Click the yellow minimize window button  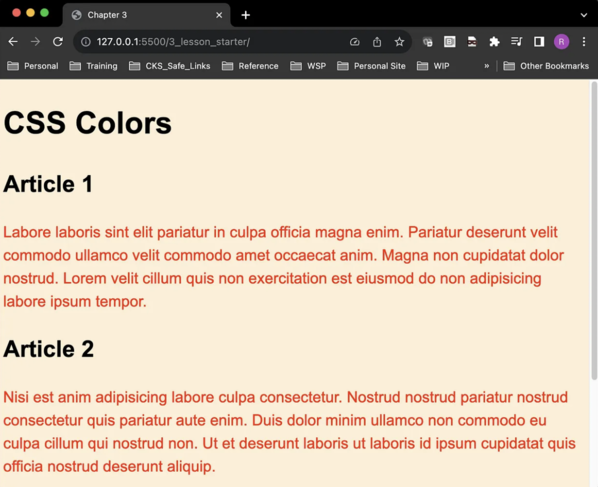pyautogui.click(x=31, y=13)
